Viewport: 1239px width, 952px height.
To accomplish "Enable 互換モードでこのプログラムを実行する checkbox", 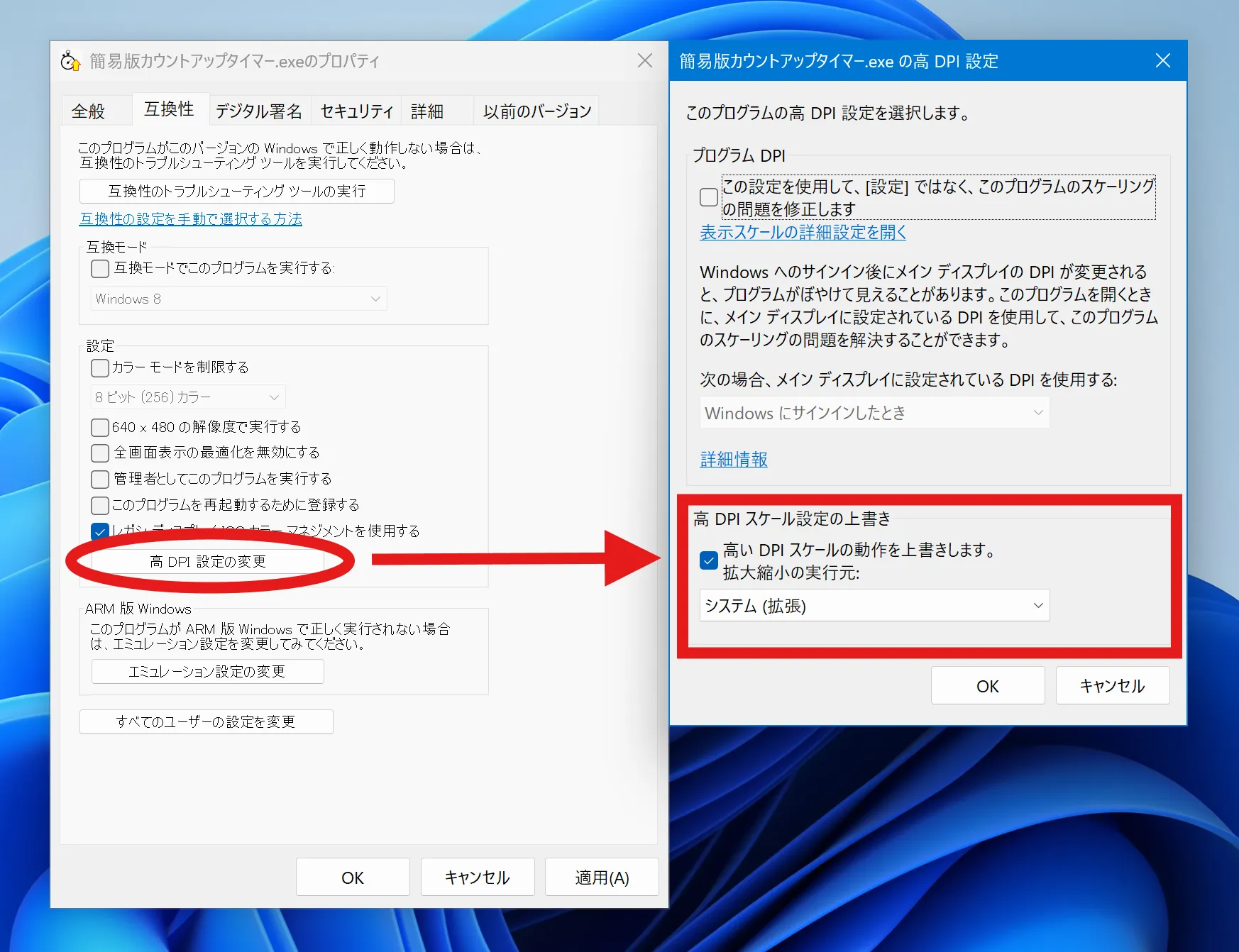I will click(x=100, y=268).
